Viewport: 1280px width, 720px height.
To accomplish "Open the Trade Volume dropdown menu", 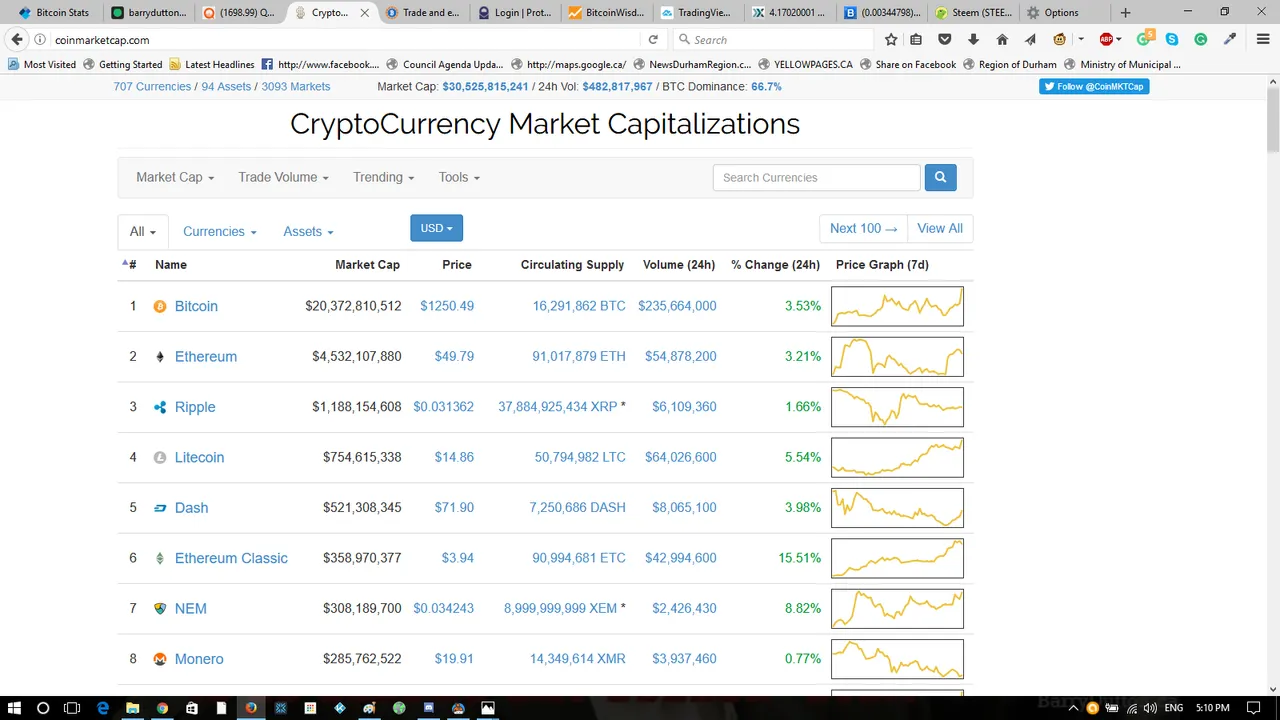I will point(283,177).
